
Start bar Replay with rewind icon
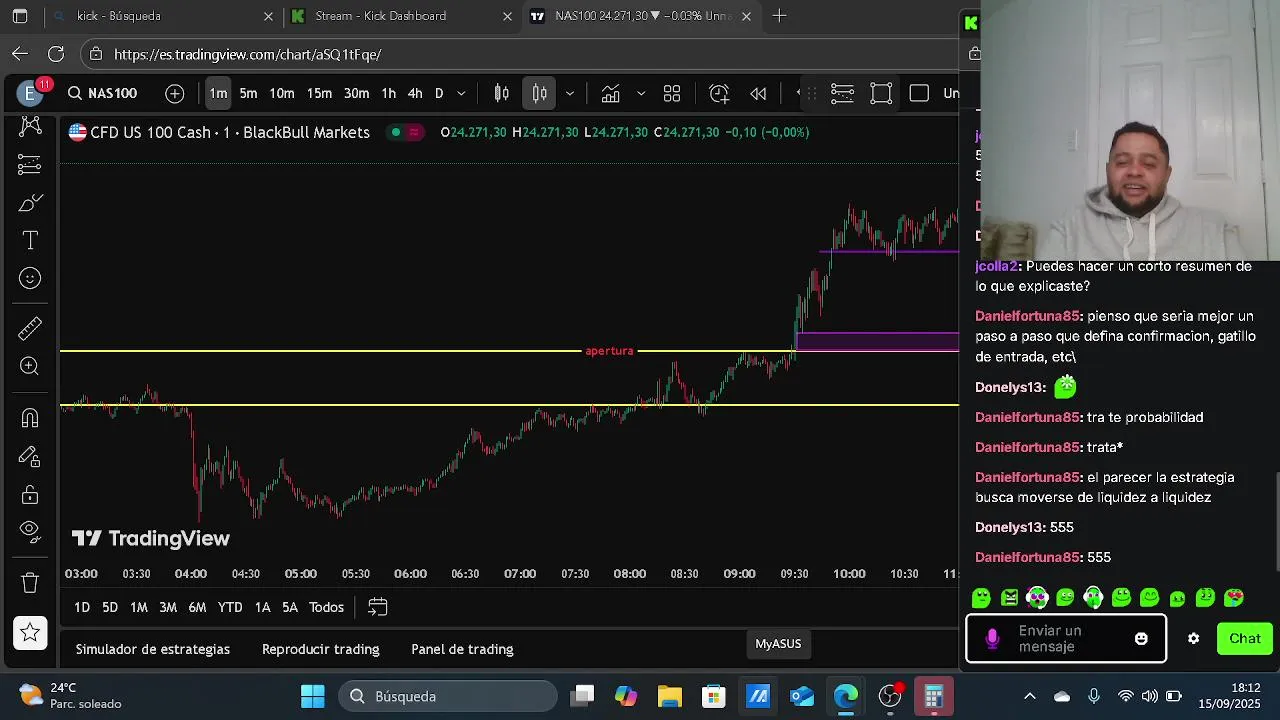pos(758,93)
